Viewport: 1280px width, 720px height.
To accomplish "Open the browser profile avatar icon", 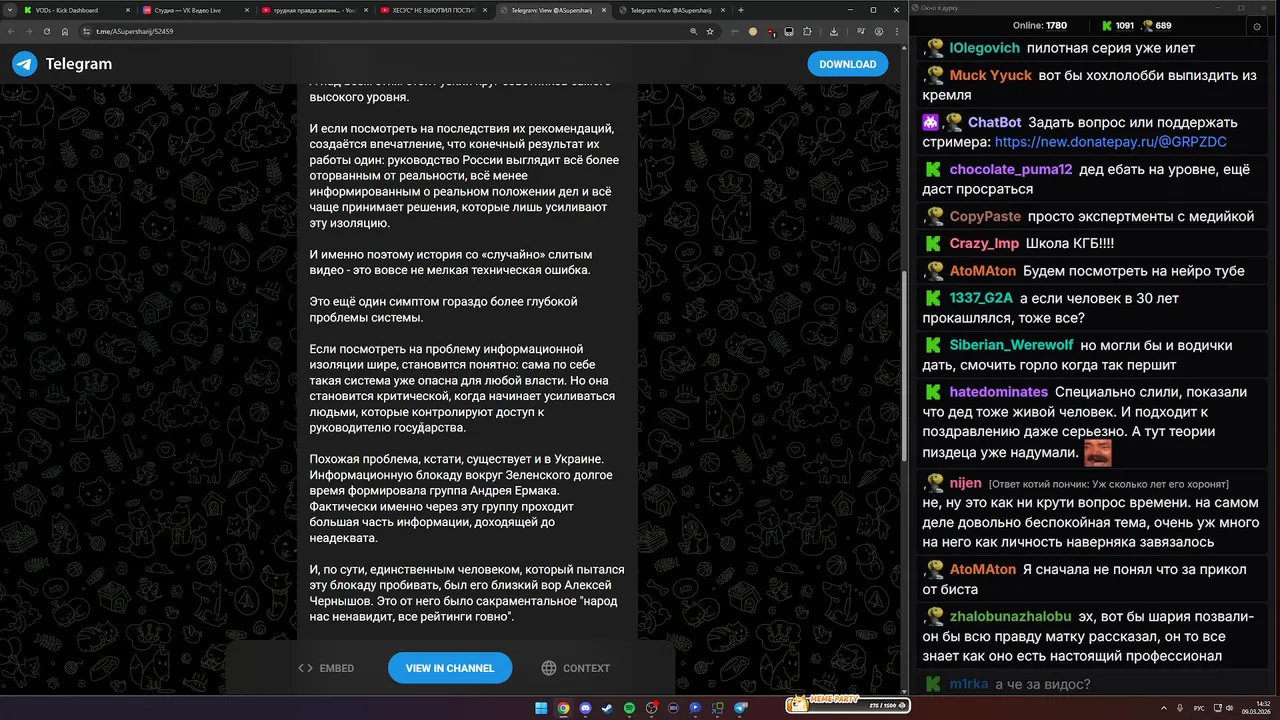I will pyautogui.click(x=879, y=31).
